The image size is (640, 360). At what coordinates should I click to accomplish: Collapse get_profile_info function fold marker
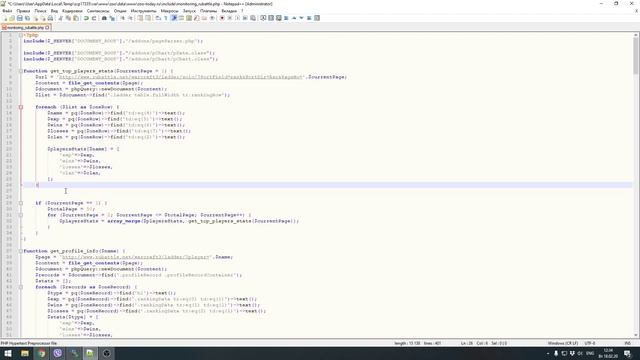pos(21,251)
